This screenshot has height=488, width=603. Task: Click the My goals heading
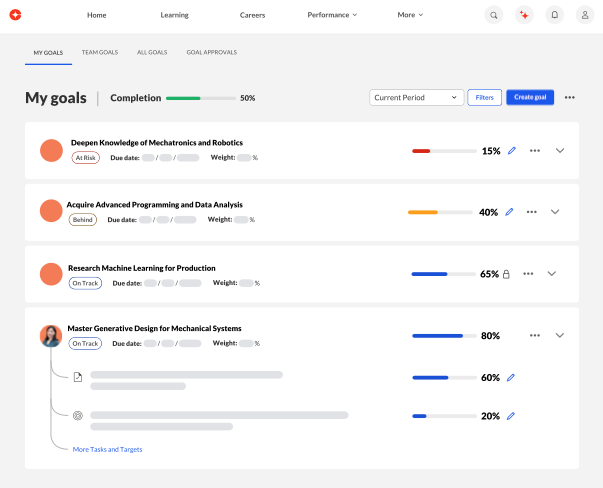click(56, 98)
